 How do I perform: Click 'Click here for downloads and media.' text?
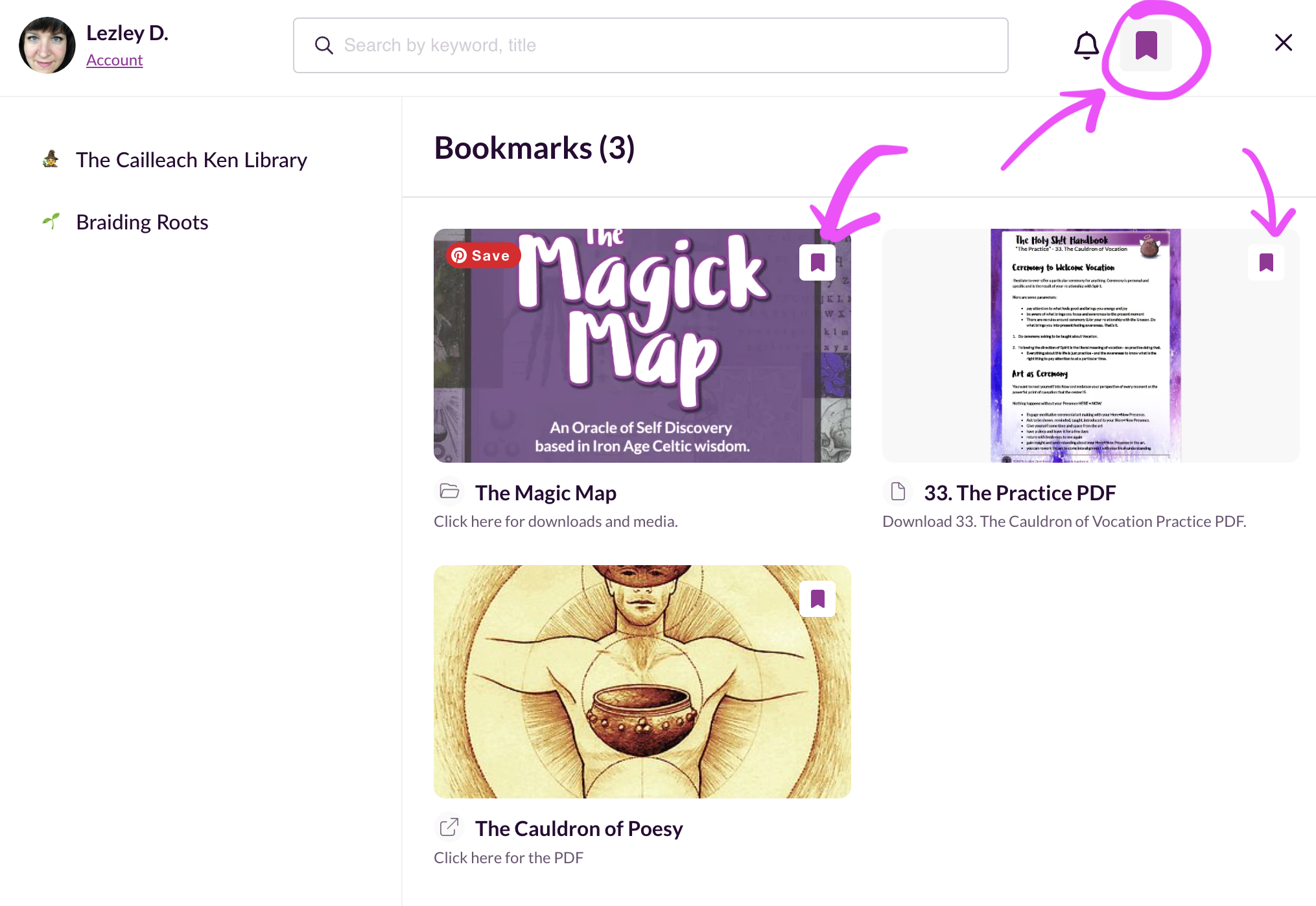(x=556, y=522)
